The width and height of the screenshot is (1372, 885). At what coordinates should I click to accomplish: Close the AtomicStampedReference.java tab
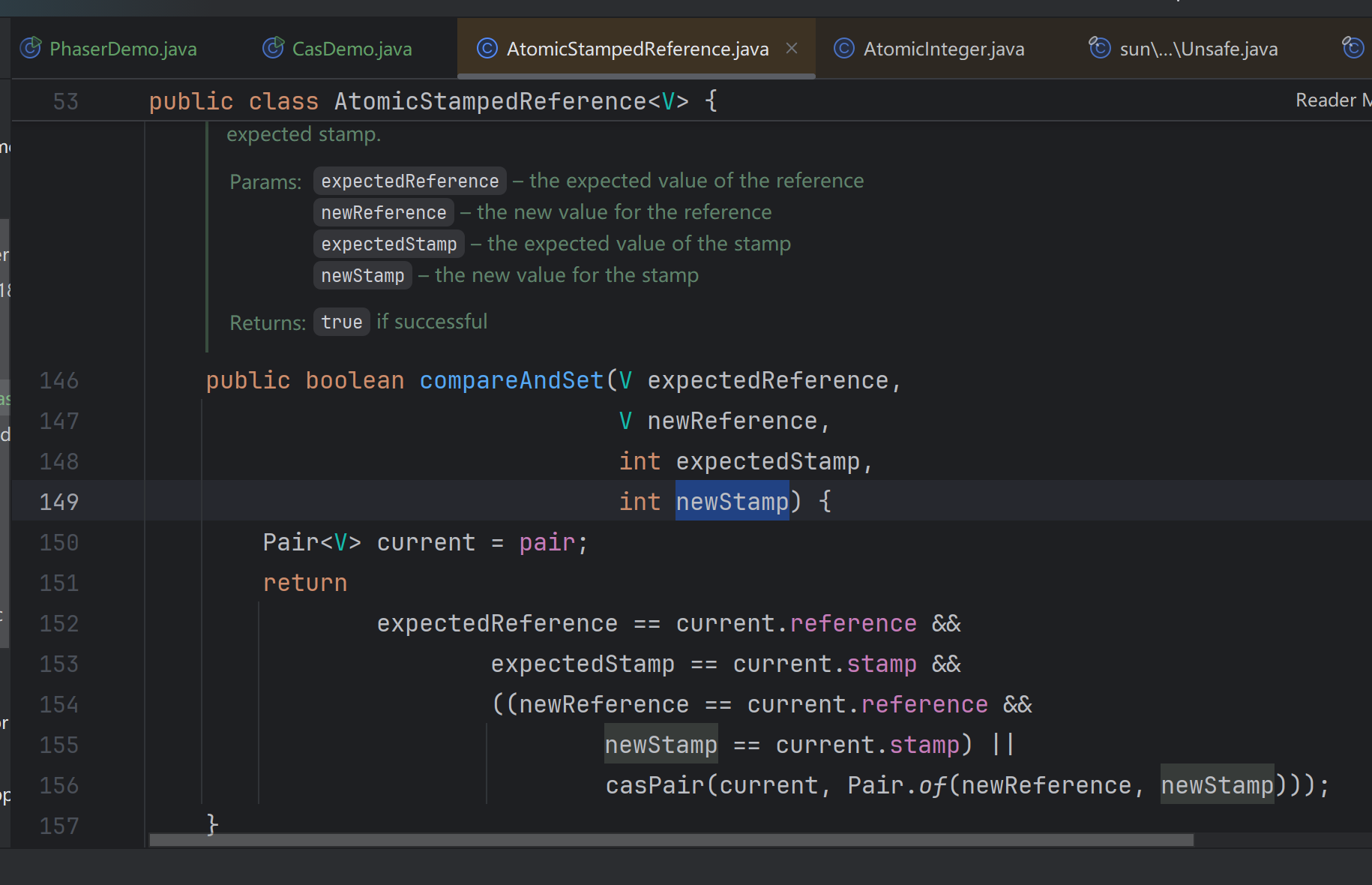(x=792, y=48)
